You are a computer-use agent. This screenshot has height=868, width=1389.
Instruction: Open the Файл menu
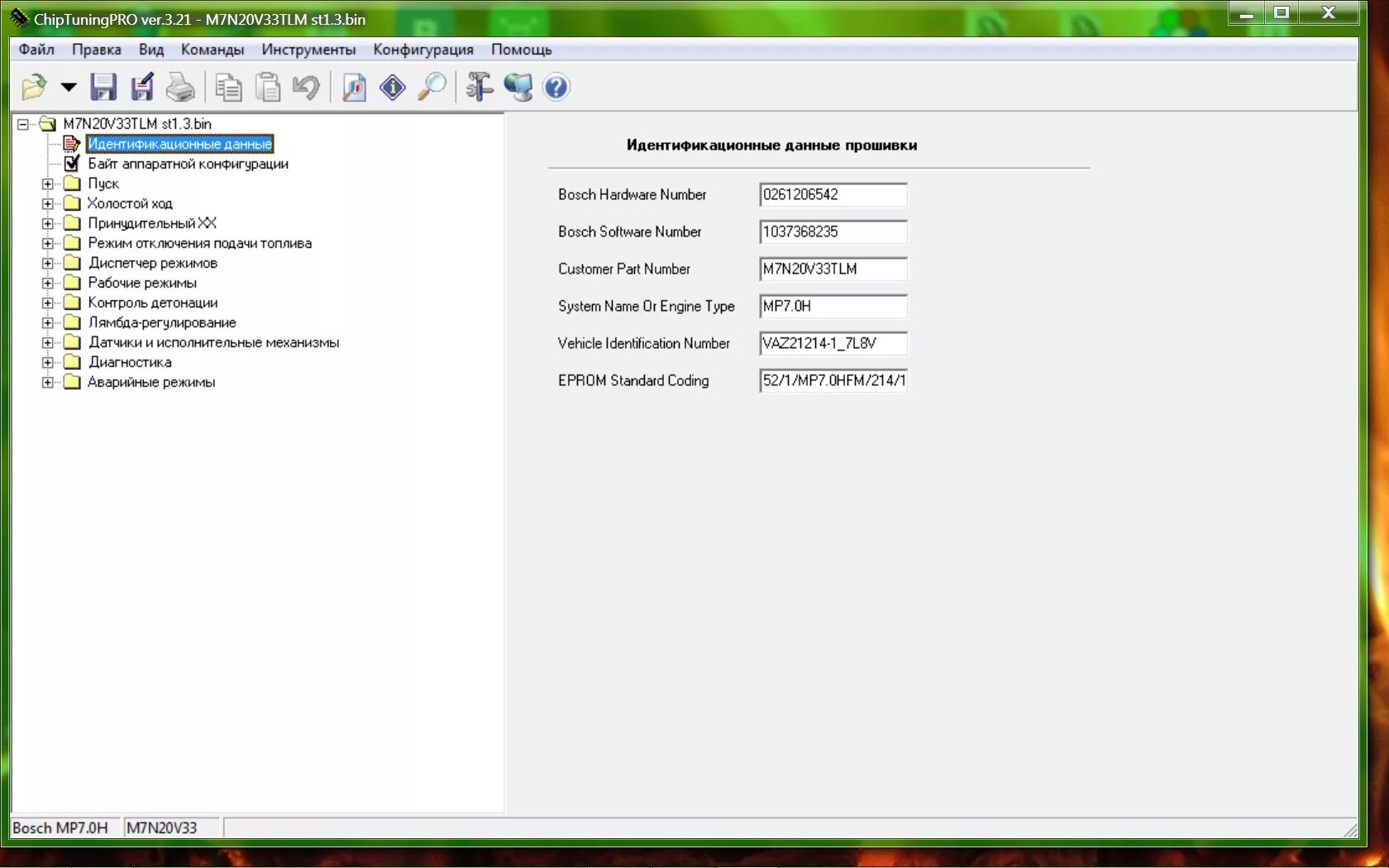(36, 50)
